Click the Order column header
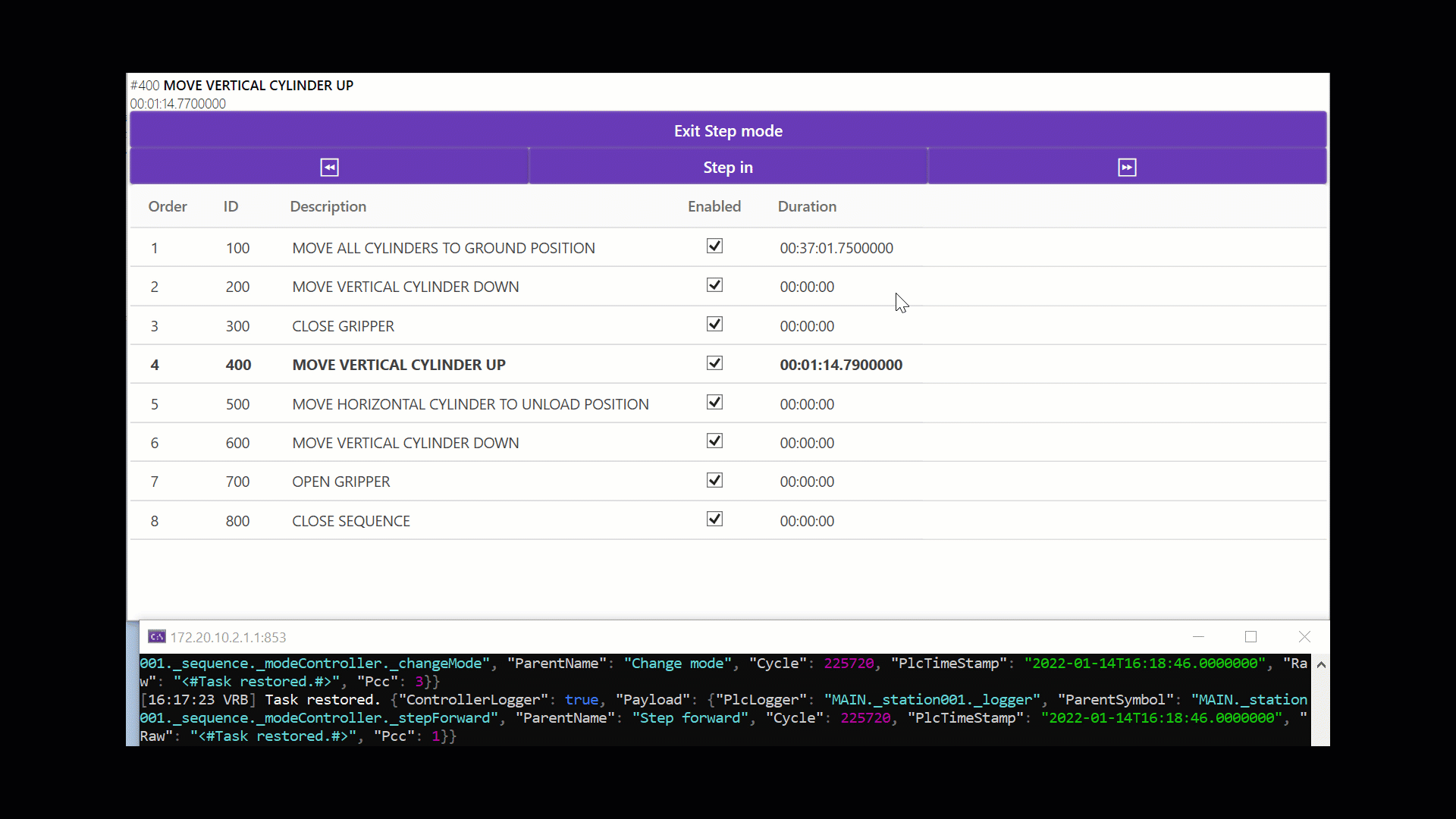The image size is (1456, 819). click(168, 206)
